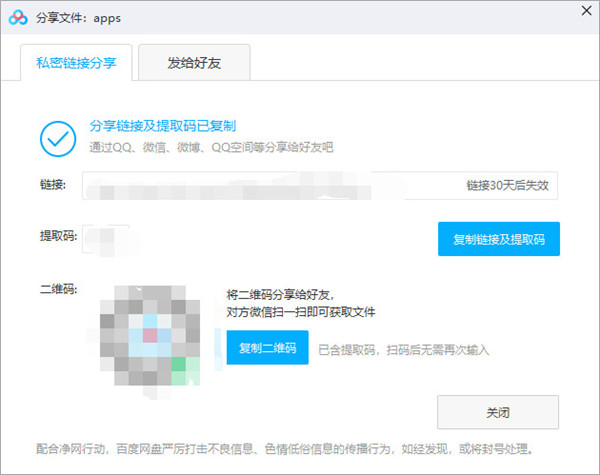600x475 pixels.
Task: Click the title text 分享文件: apps
Action: [x=78, y=18]
